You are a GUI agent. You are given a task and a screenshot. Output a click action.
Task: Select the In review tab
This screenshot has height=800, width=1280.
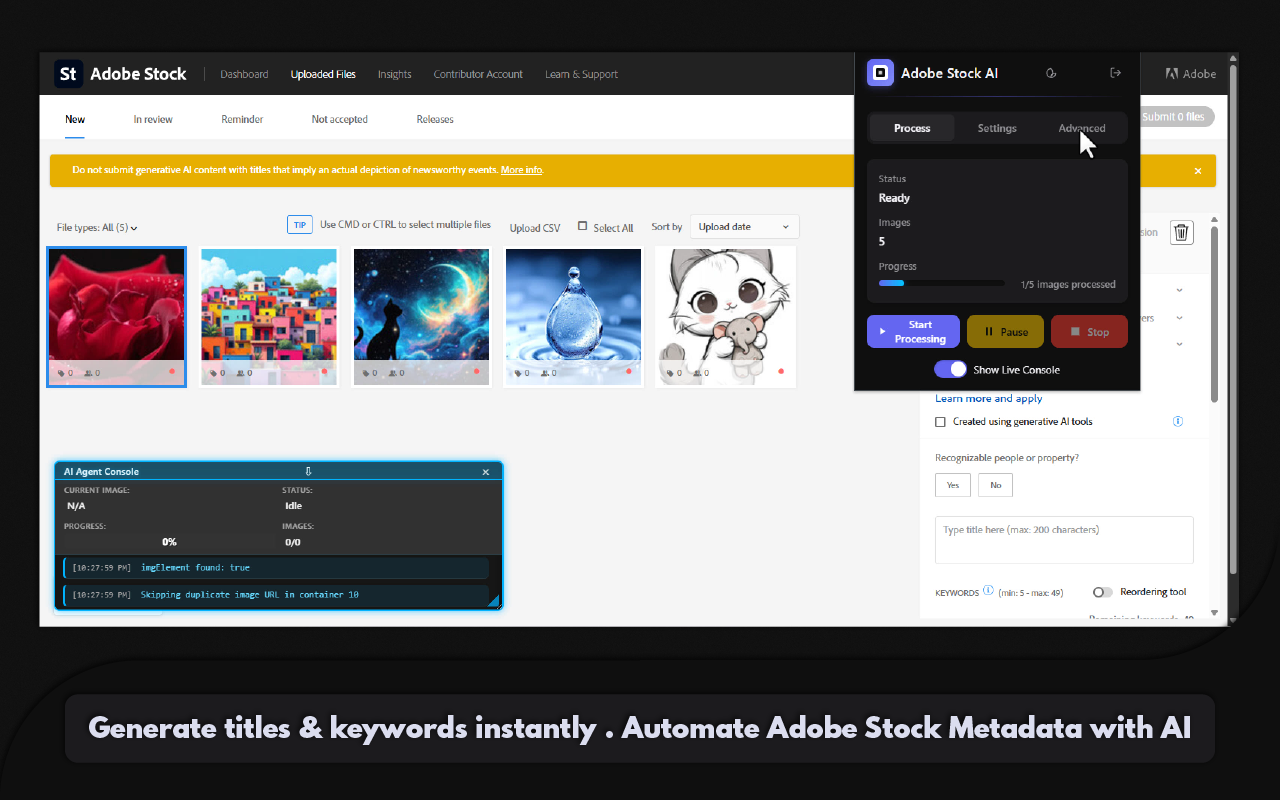(x=153, y=119)
